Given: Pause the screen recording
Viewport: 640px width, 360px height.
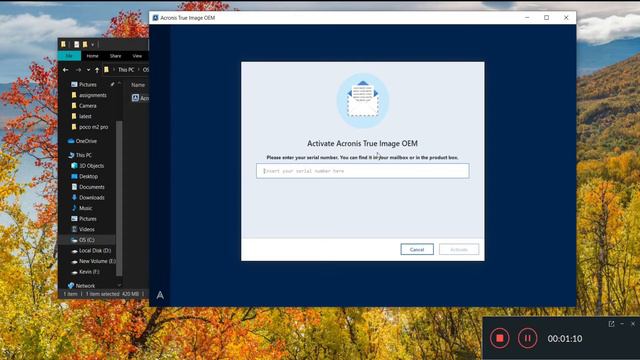Looking at the screenshot, I should pos(527,338).
